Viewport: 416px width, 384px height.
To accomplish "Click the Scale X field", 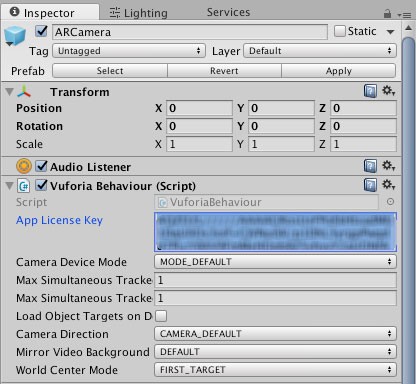I will [199, 144].
